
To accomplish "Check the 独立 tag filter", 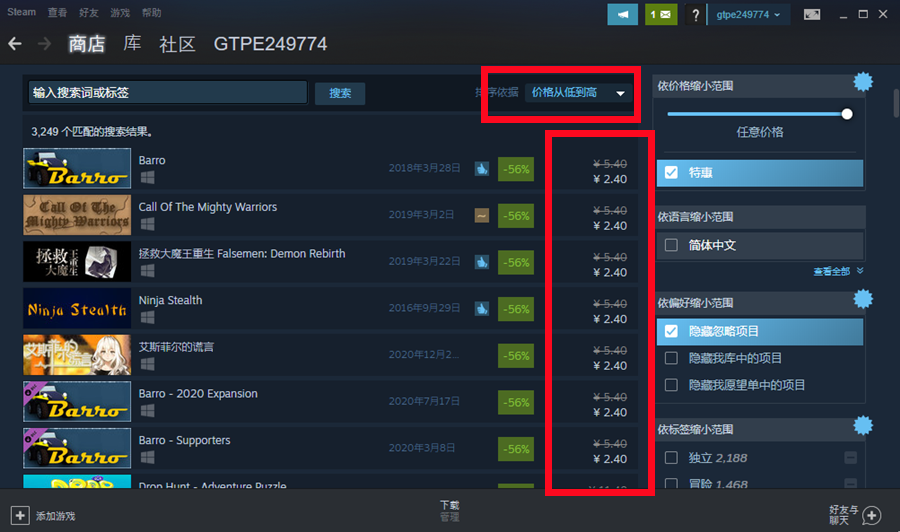I will click(x=671, y=457).
